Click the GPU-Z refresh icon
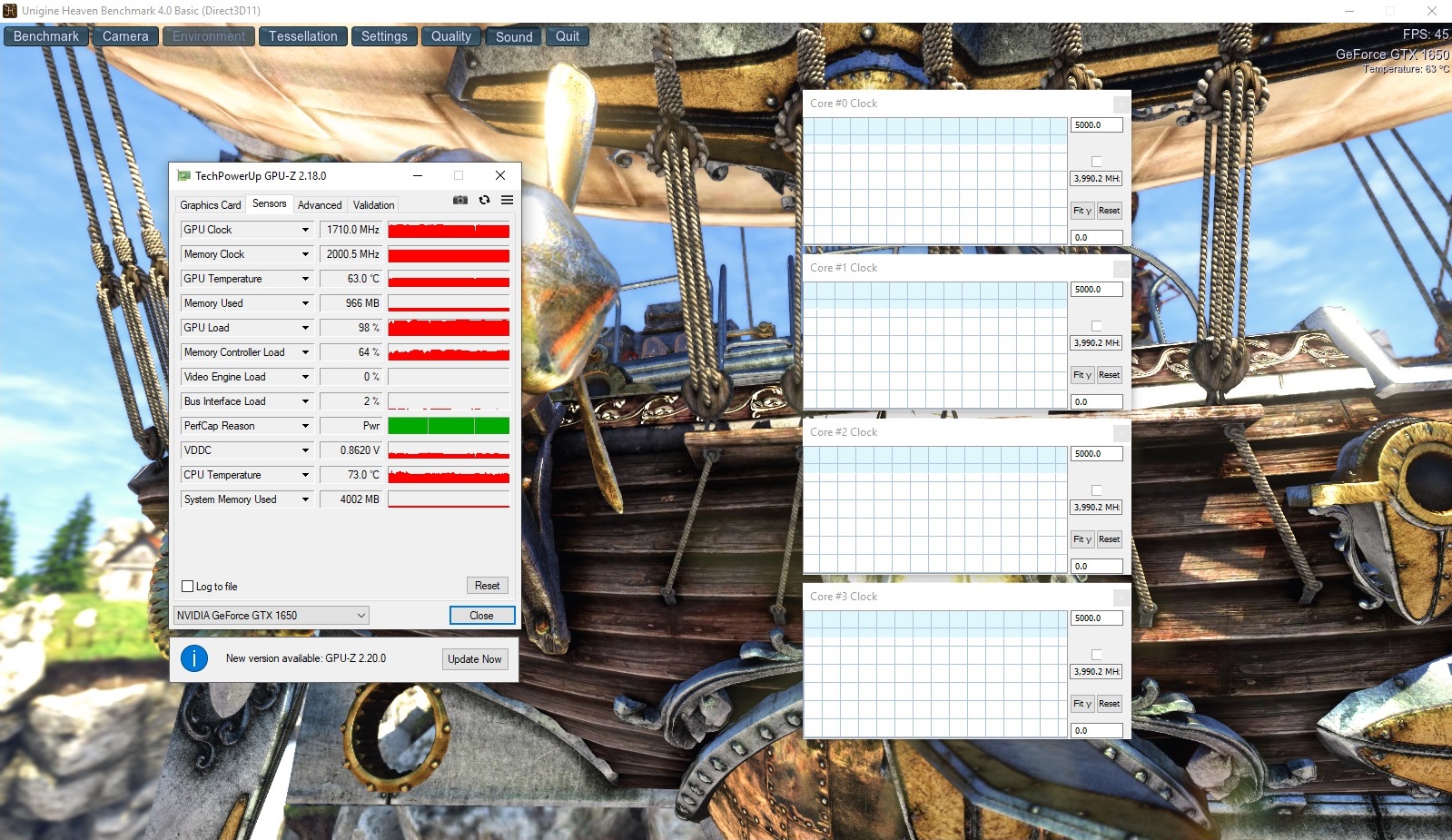 pyautogui.click(x=484, y=200)
